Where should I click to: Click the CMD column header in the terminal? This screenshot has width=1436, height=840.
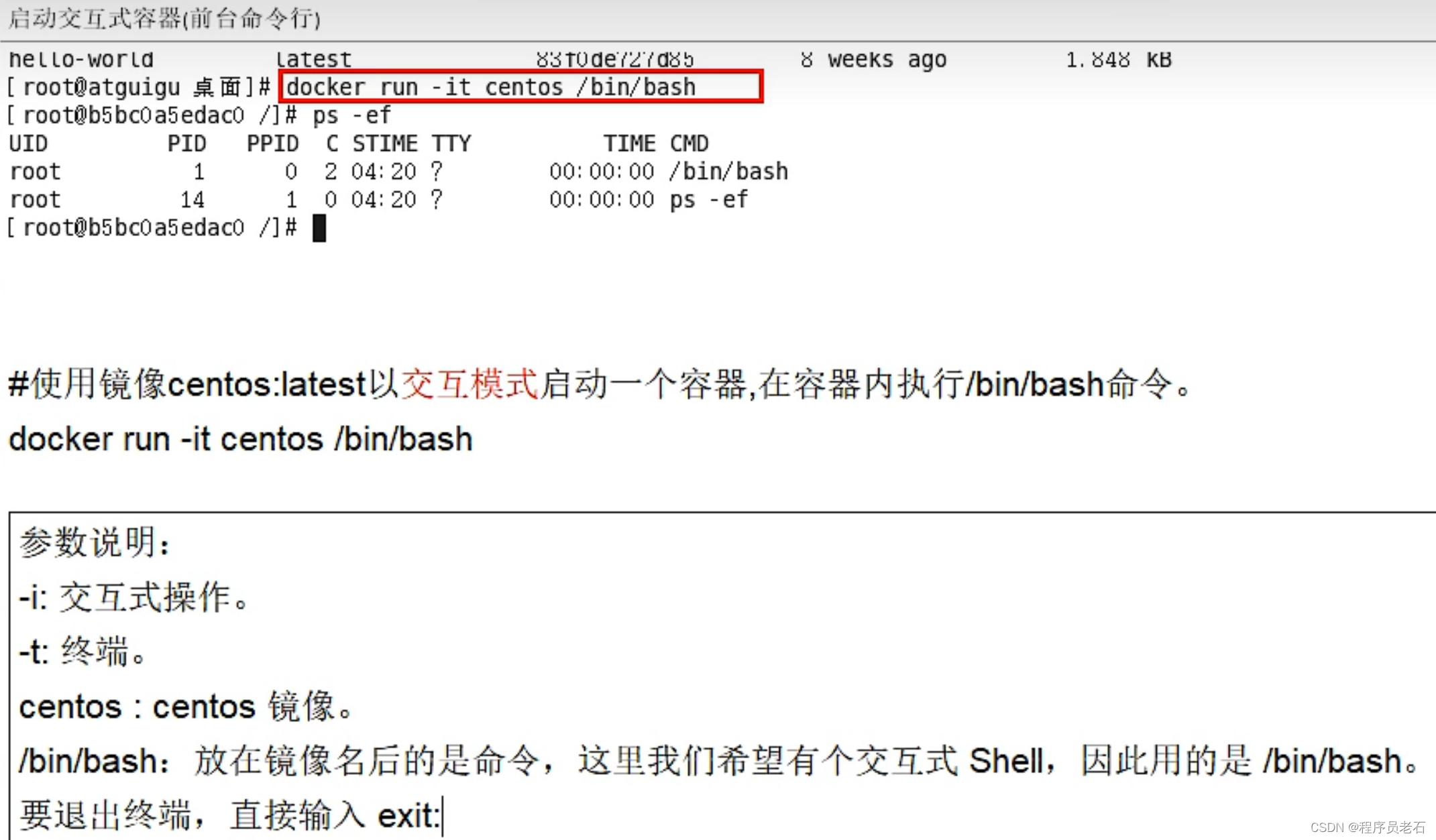tap(689, 143)
